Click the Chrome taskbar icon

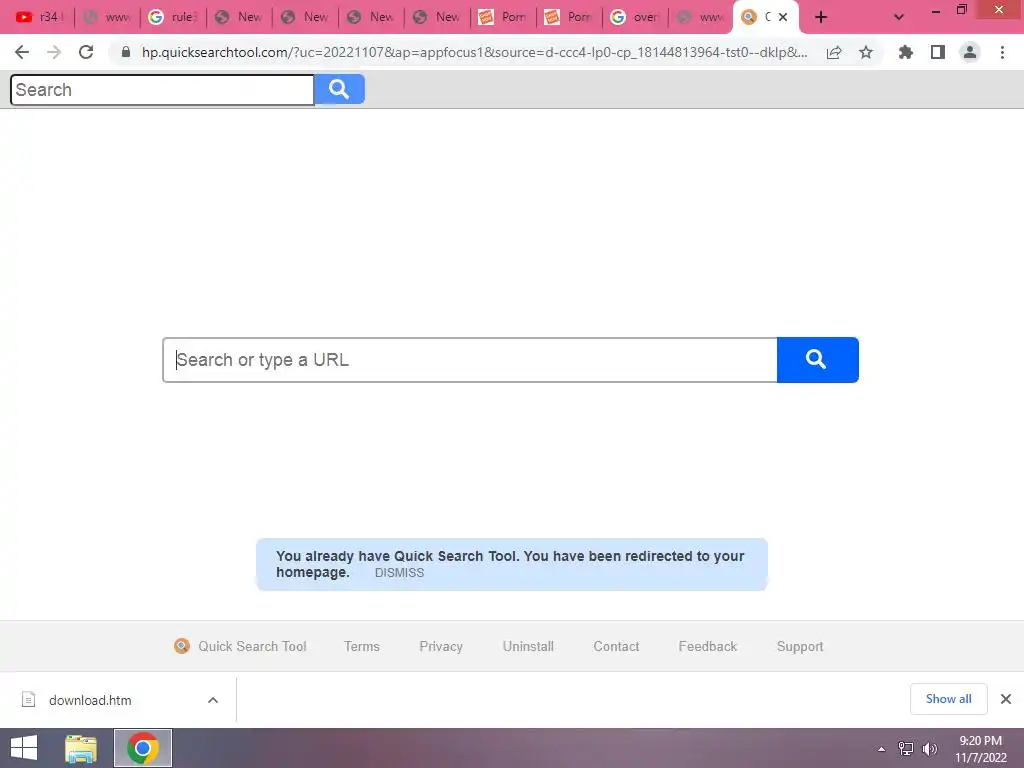tap(143, 748)
